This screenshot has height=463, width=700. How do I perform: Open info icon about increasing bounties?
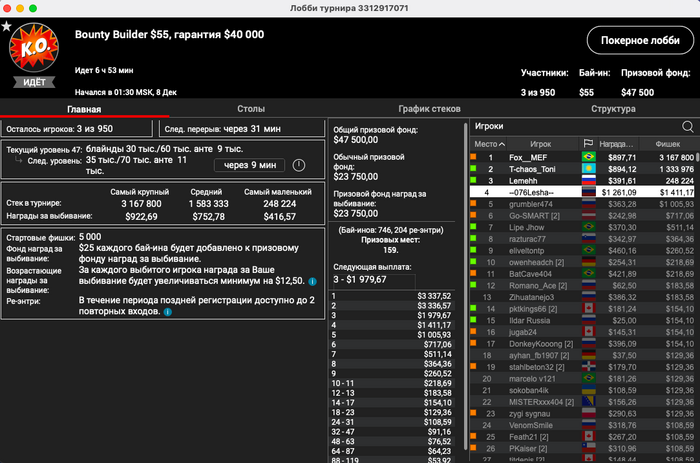(x=312, y=281)
